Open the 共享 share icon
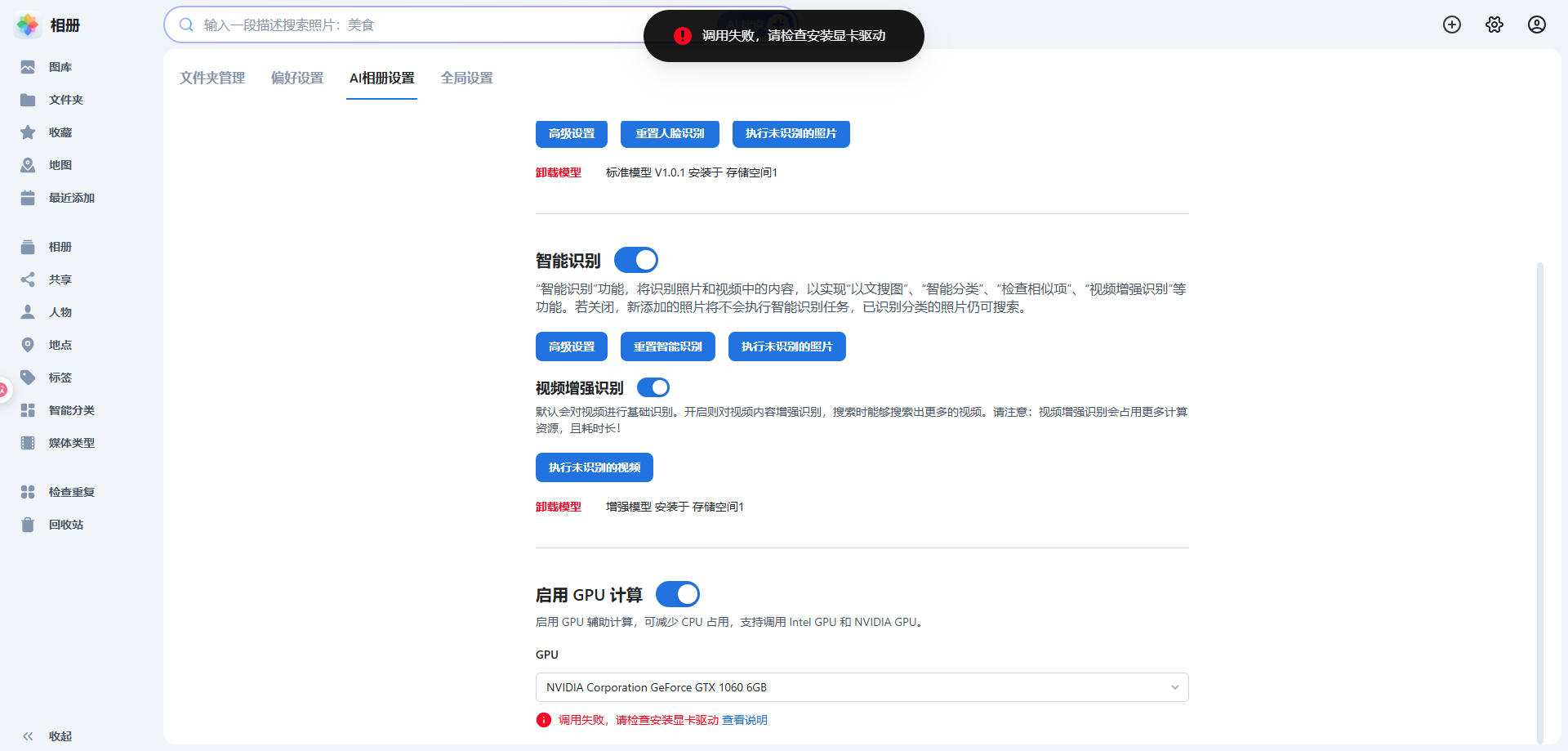Screen dimensions: 1568x751 (x=28, y=279)
